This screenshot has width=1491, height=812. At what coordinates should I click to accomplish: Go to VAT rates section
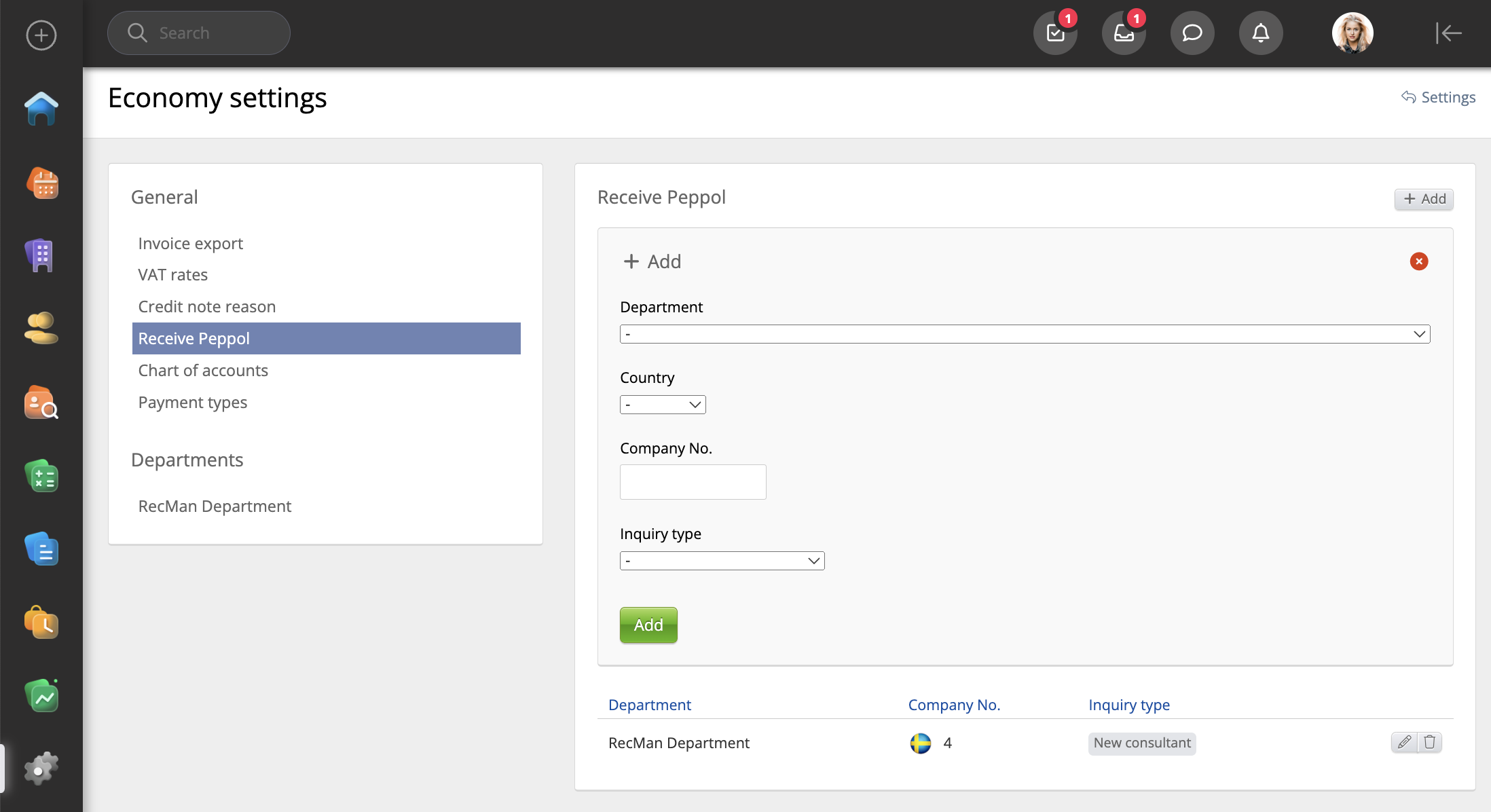(173, 274)
